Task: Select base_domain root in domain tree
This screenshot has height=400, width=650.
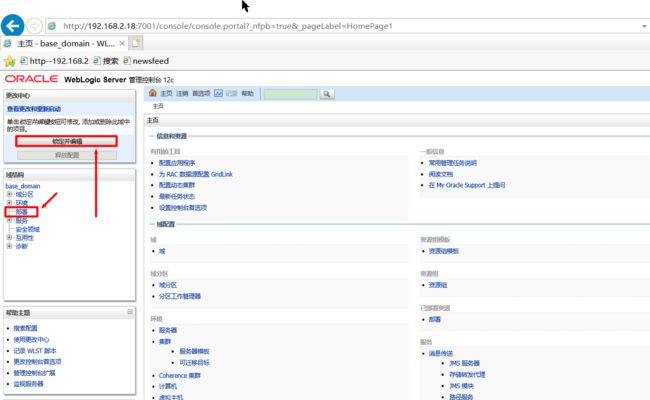Action: [23, 186]
